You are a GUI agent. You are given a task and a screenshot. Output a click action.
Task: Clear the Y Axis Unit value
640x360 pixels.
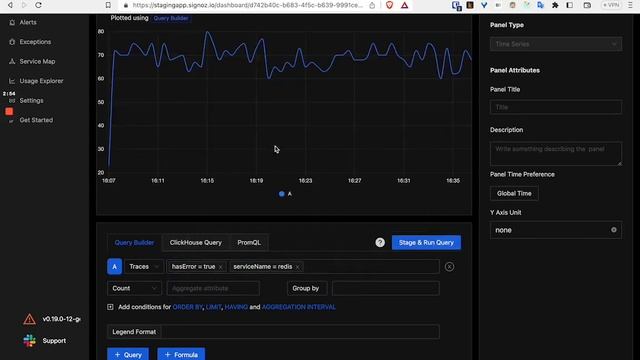(x=613, y=230)
